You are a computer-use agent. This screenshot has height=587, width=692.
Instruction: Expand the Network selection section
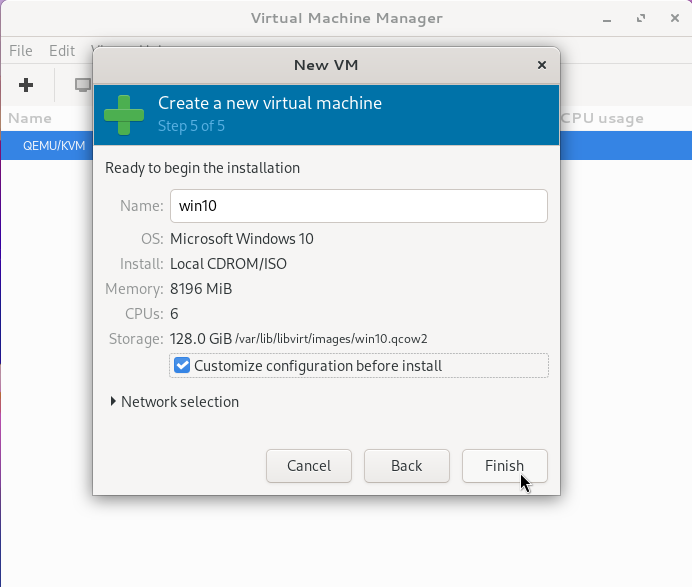click(x=175, y=402)
